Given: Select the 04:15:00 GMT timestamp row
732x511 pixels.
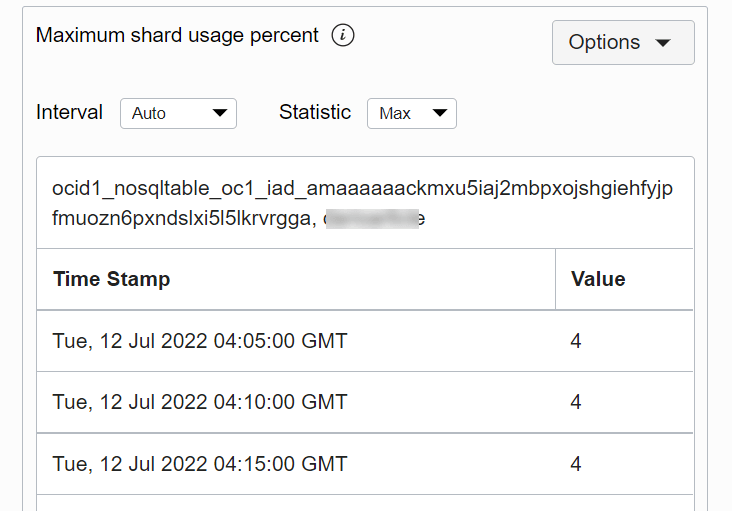Looking at the screenshot, I should click(x=200, y=464).
